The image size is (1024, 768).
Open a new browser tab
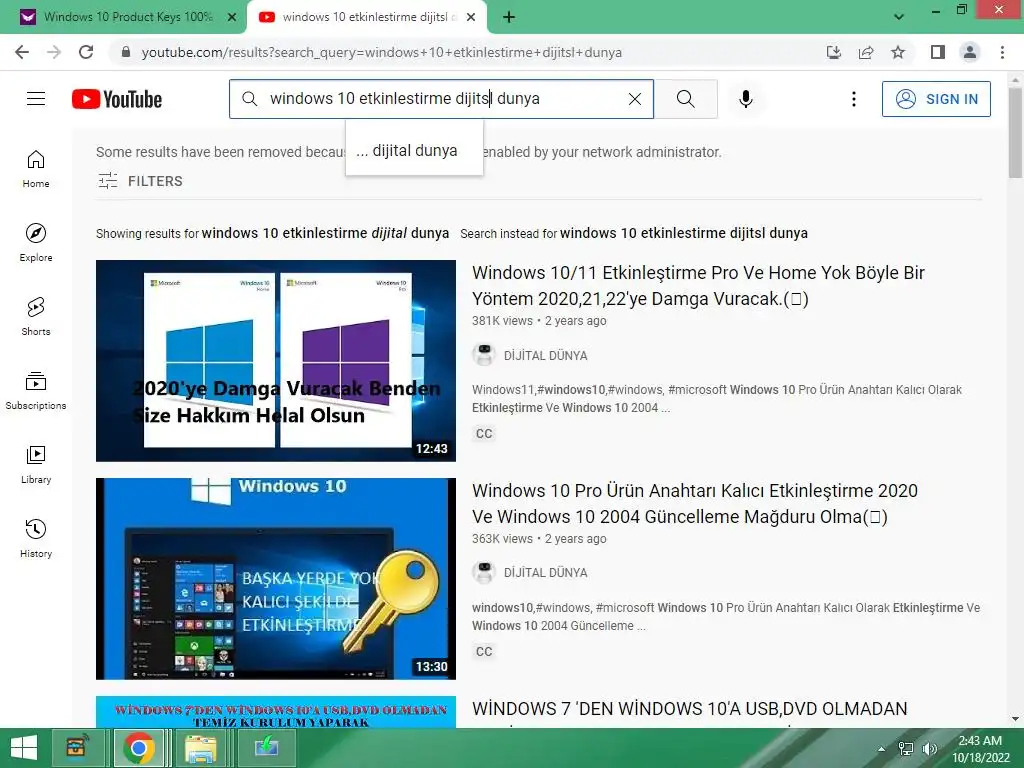click(x=509, y=17)
